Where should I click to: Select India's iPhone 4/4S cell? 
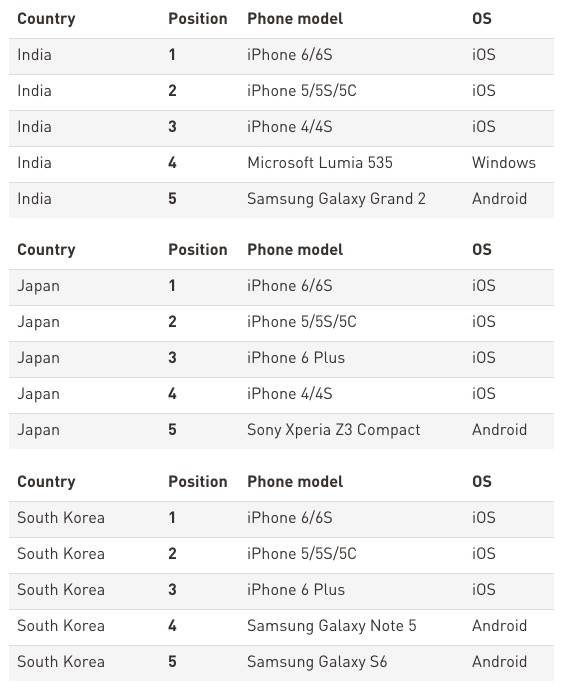coord(290,127)
